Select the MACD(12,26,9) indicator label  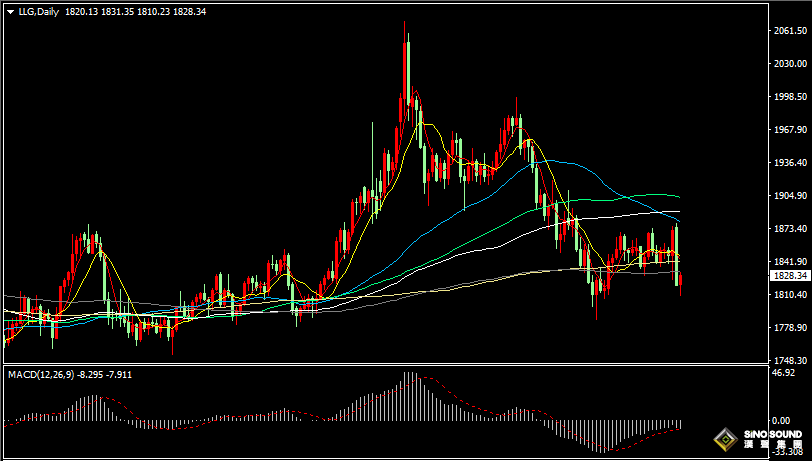(x=41, y=374)
